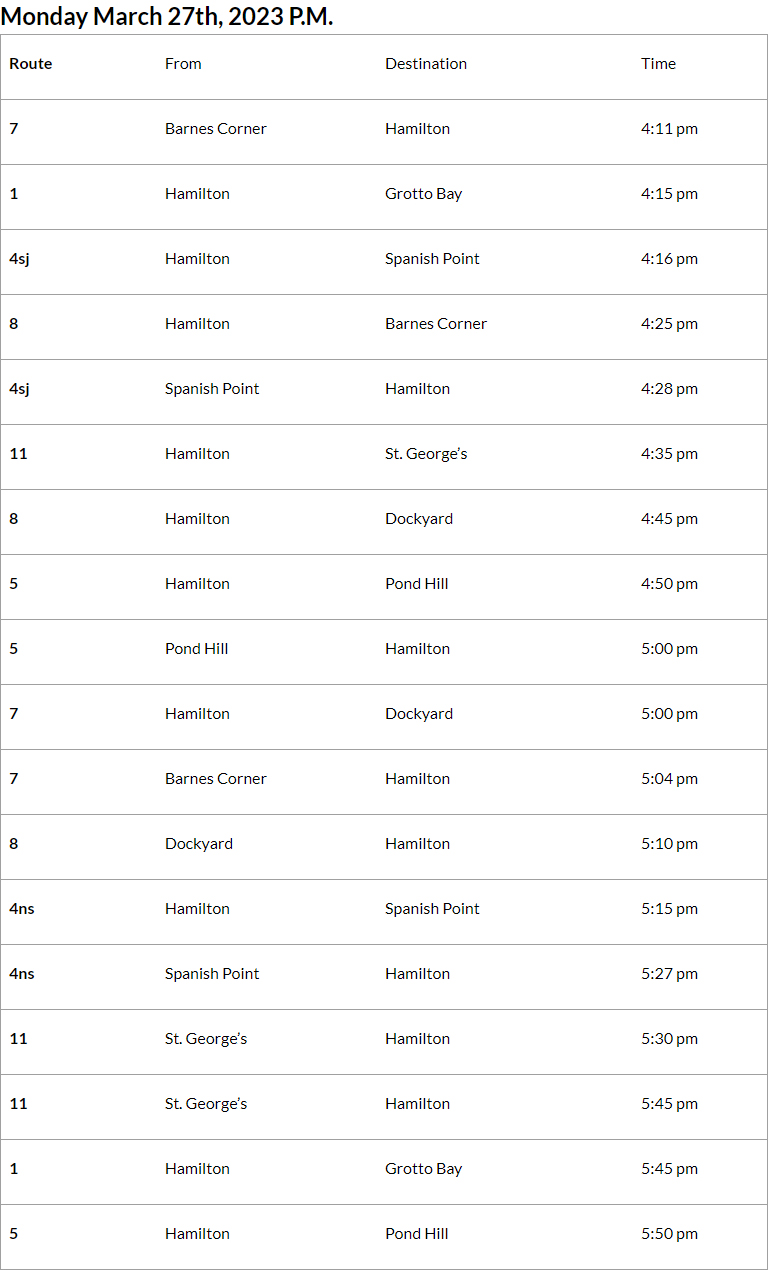Select St. George's origin in the 5:30 pm row
The image size is (768, 1270).
click(x=206, y=1039)
